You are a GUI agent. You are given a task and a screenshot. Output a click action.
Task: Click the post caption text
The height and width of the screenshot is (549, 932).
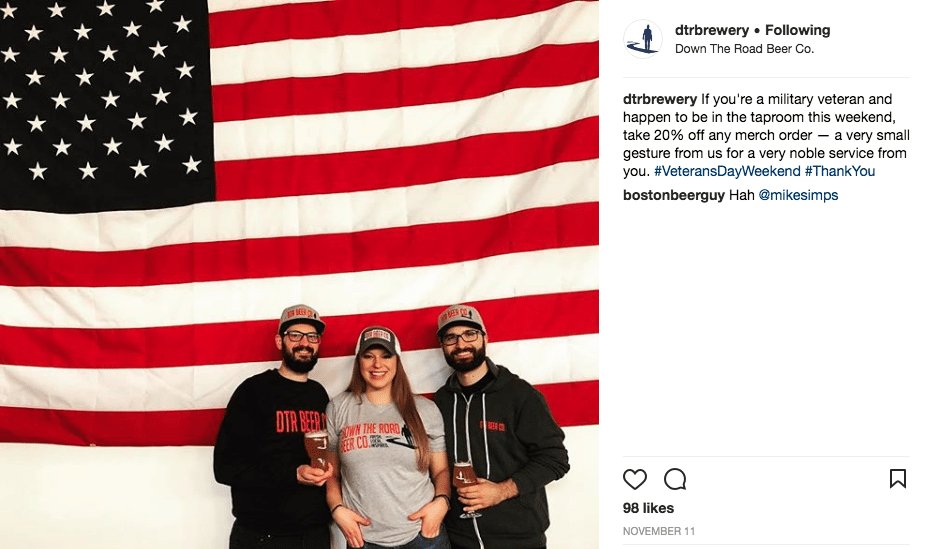766,135
